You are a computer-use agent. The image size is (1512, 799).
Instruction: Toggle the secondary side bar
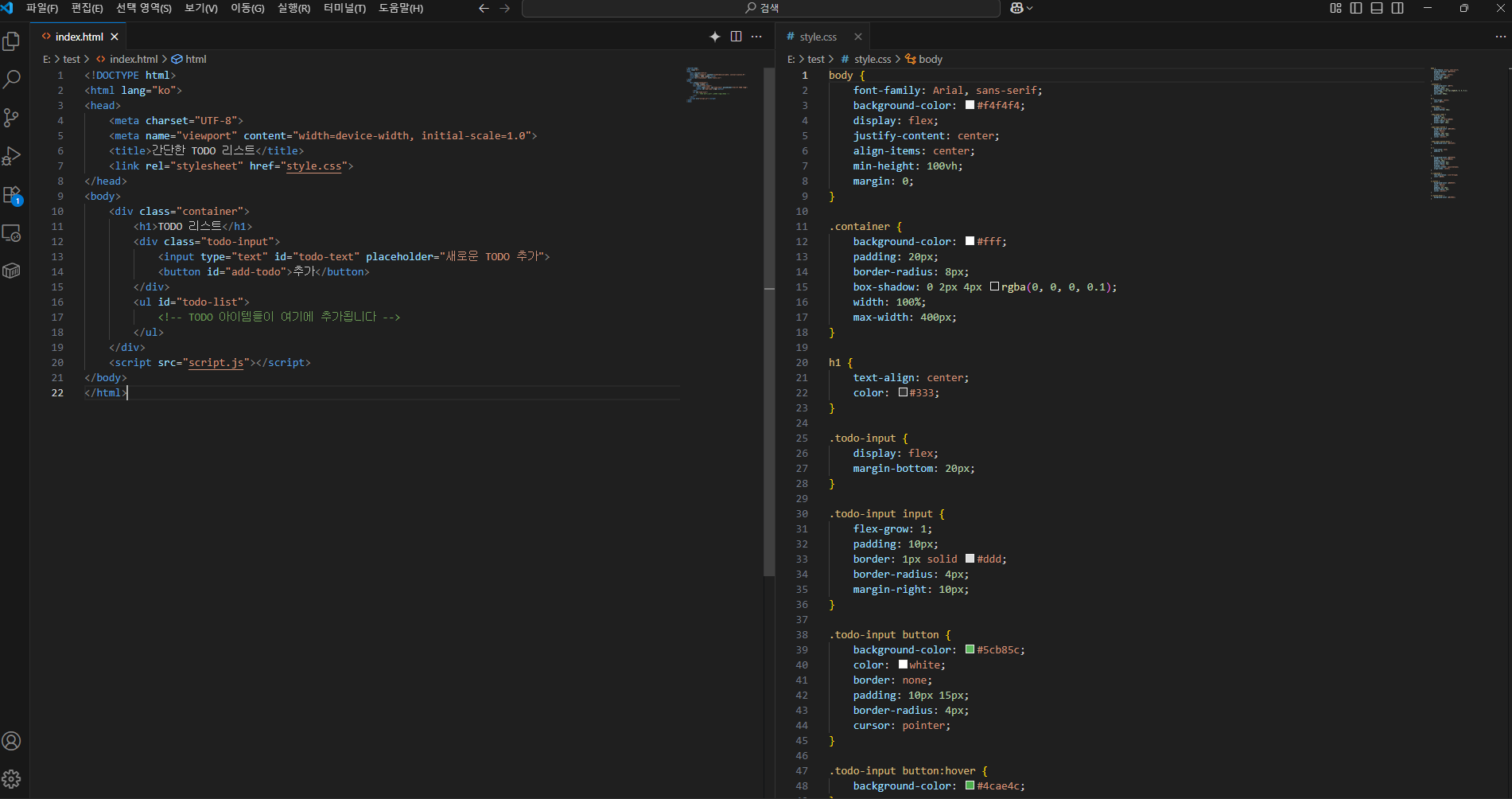(1397, 8)
